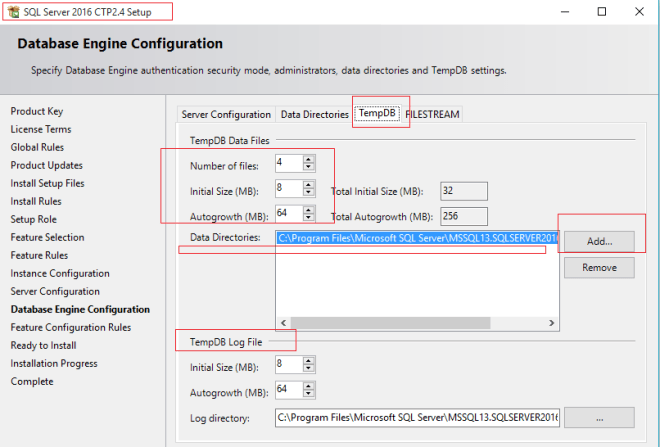Decrease data files Autogrowth down arrow

309,218
